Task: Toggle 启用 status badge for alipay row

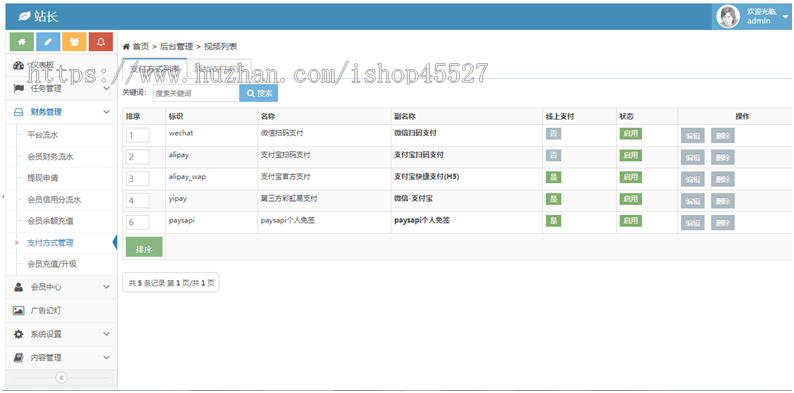Action: 630,155
